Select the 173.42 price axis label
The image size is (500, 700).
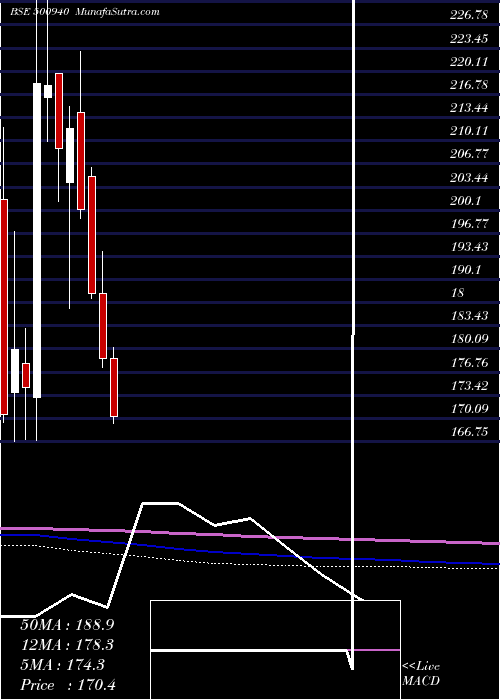469,386
